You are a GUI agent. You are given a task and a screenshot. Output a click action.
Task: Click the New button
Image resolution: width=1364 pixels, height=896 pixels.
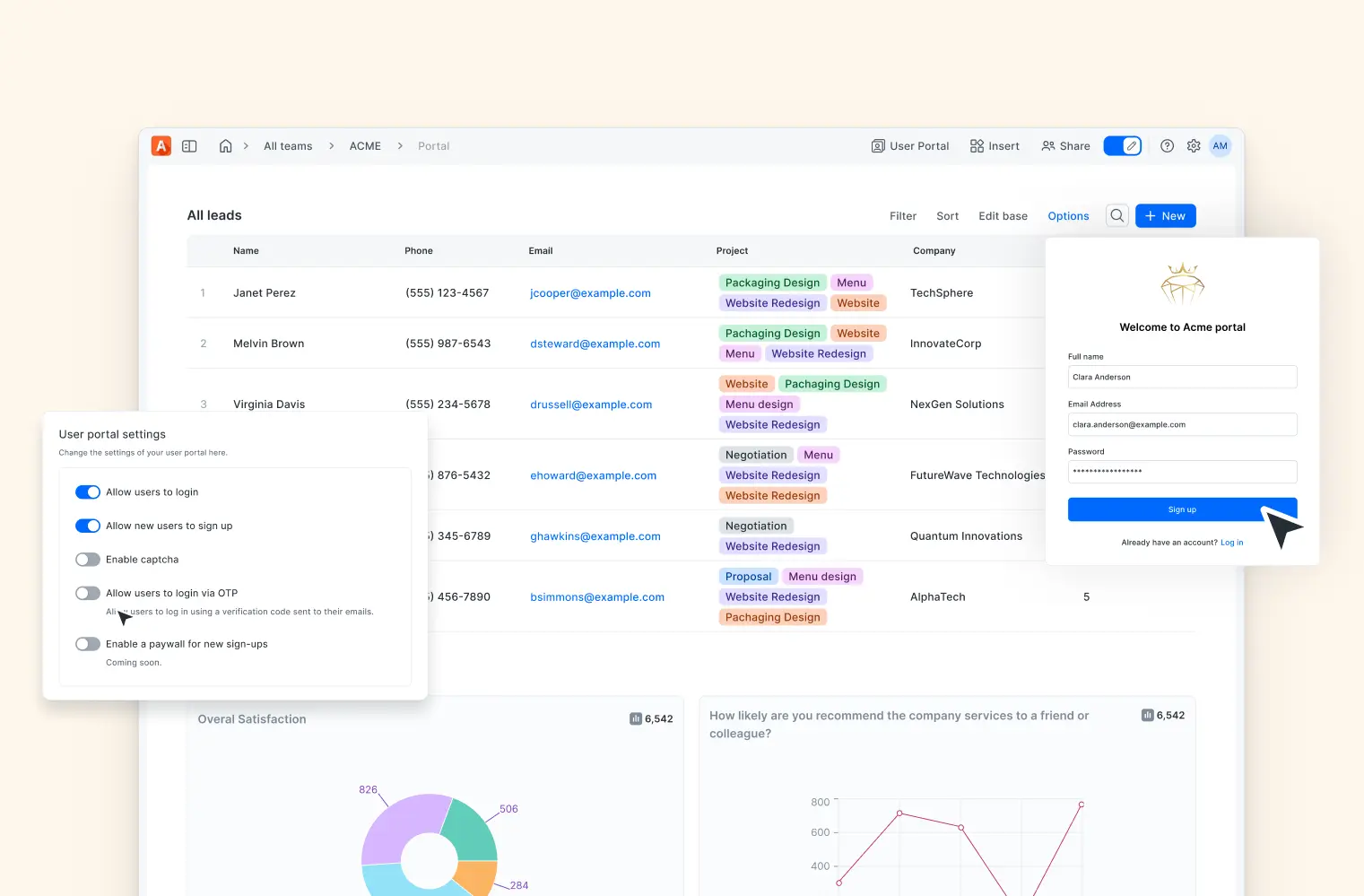click(1165, 216)
